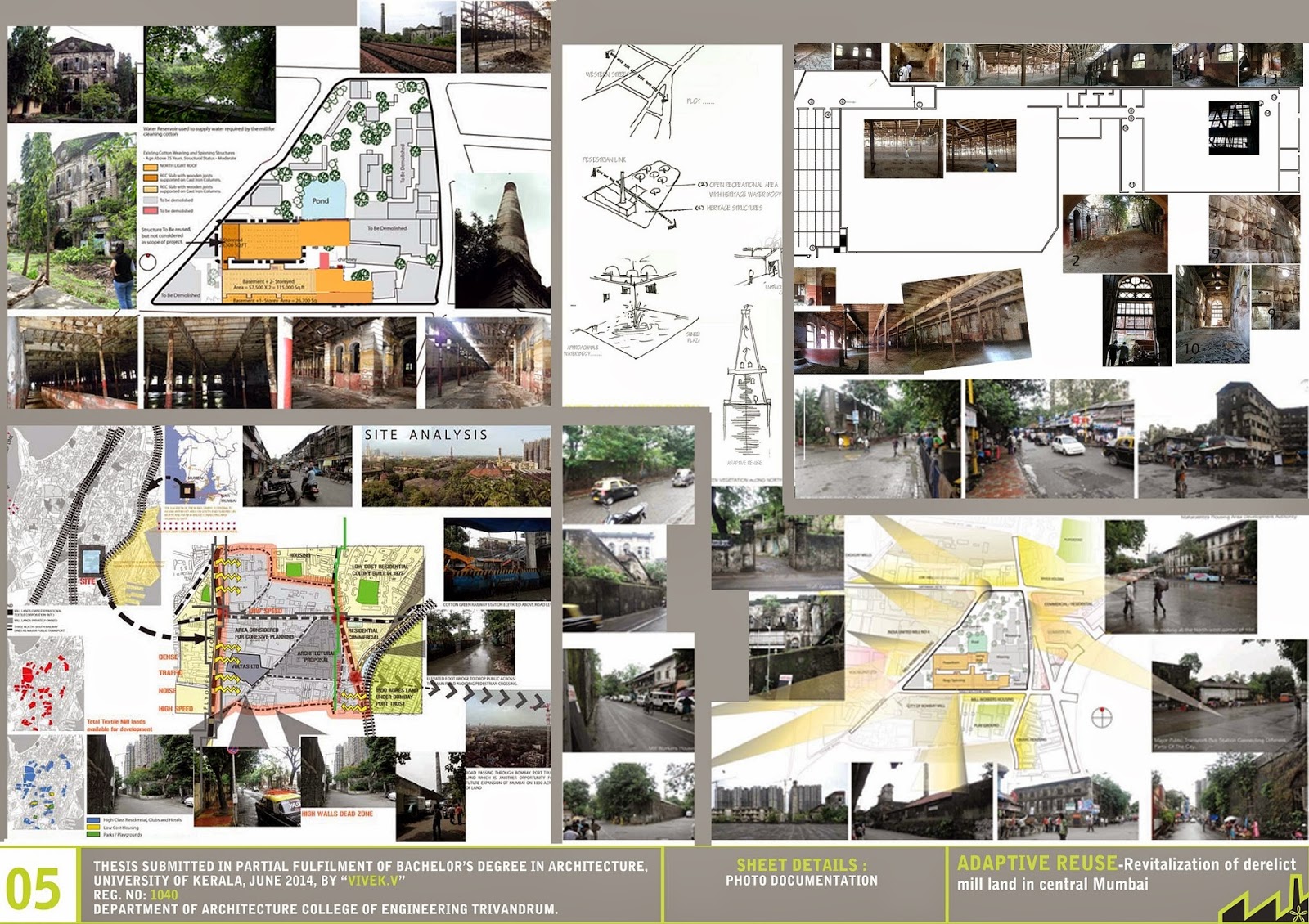The height and width of the screenshot is (924, 1309).
Task: Click "OPEN RECREATIONAL AREA" sketch annotation
Action: pyautogui.click(x=744, y=185)
